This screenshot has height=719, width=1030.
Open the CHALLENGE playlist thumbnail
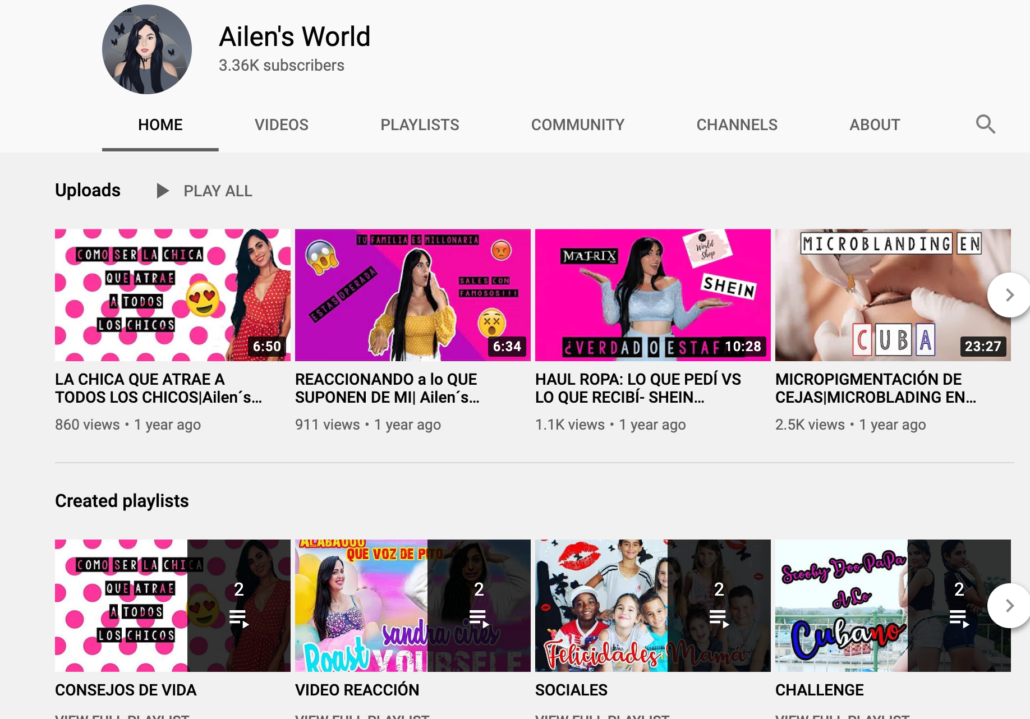pyautogui.click(x=893, y=605)
